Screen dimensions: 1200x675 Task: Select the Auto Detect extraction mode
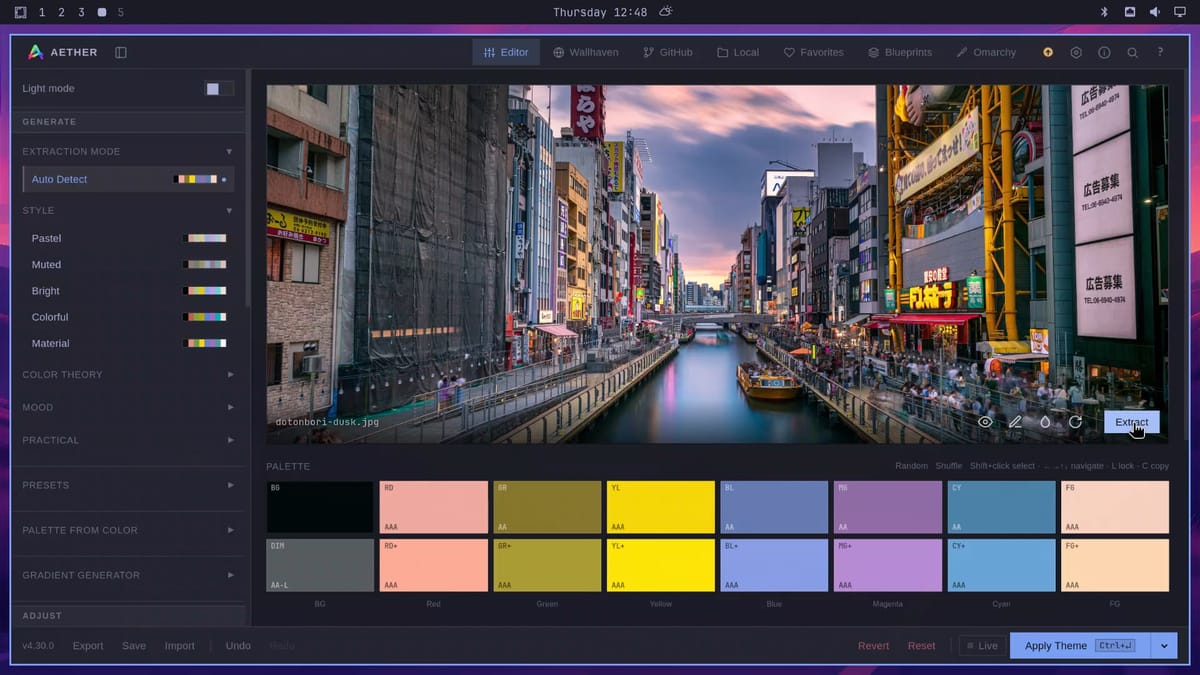click(x=129, y=179)
